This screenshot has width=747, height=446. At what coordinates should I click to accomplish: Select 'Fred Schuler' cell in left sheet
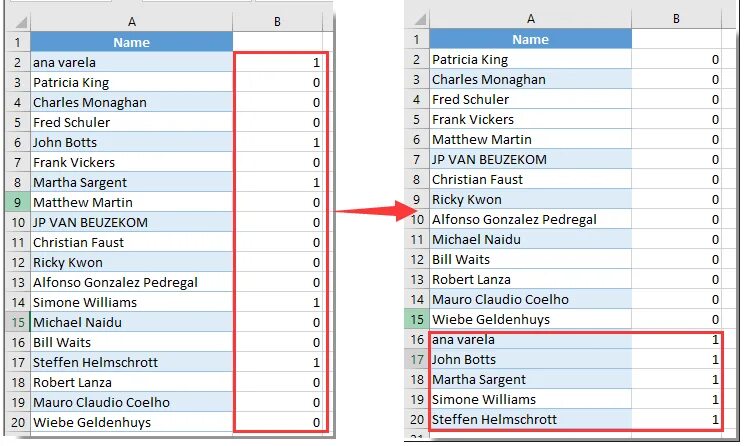131,122
